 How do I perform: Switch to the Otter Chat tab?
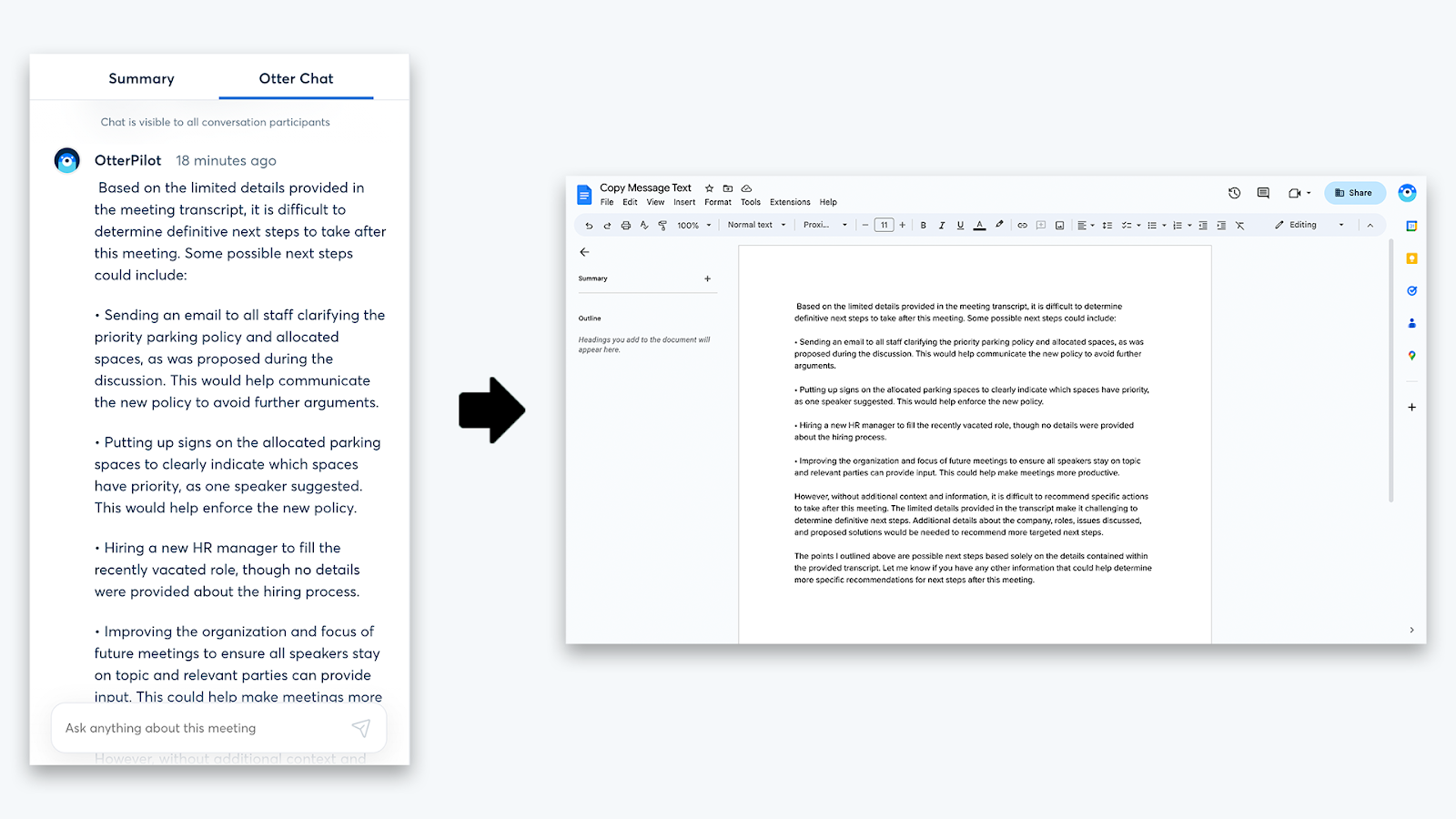coord(296,78)
